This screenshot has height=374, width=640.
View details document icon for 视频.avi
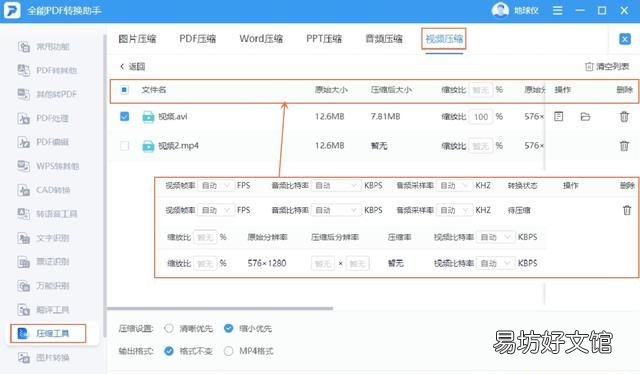point(559,116)
